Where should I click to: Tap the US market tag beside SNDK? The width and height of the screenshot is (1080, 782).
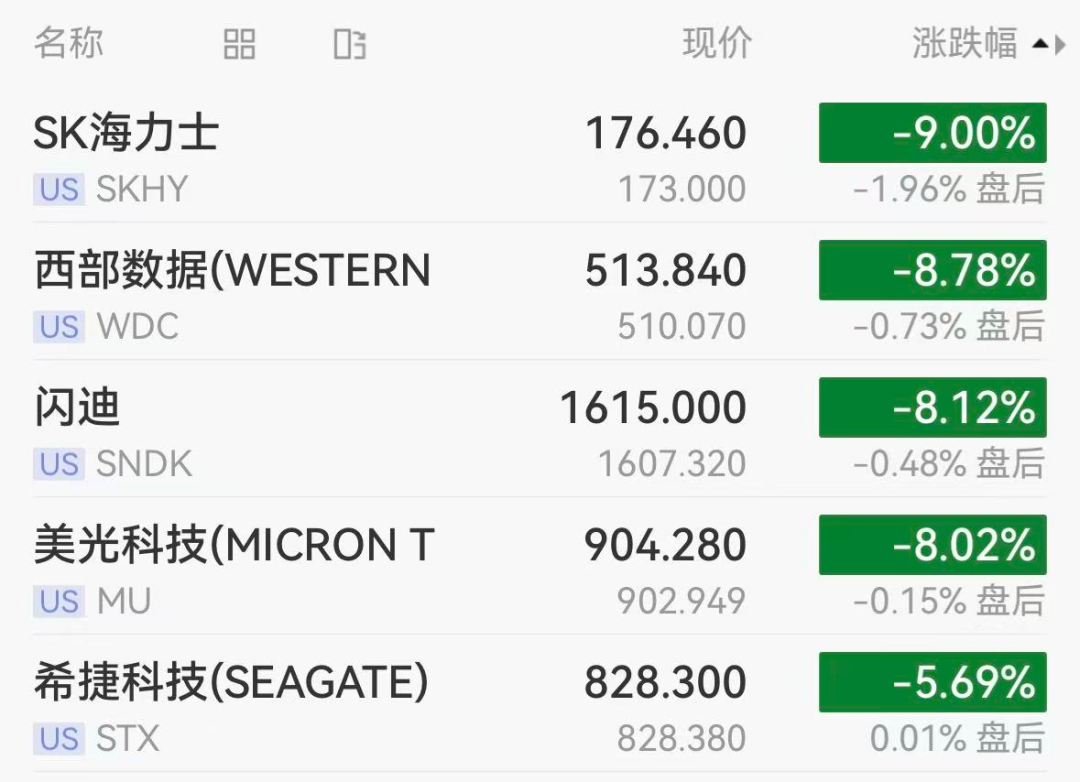(x=59, y=464)
